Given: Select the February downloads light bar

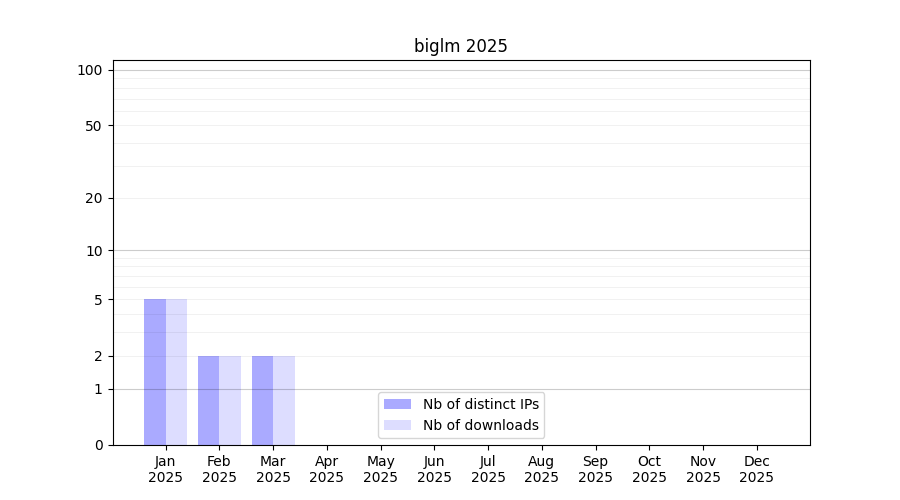Looking at the screenshot, I should tap(230, 400).
